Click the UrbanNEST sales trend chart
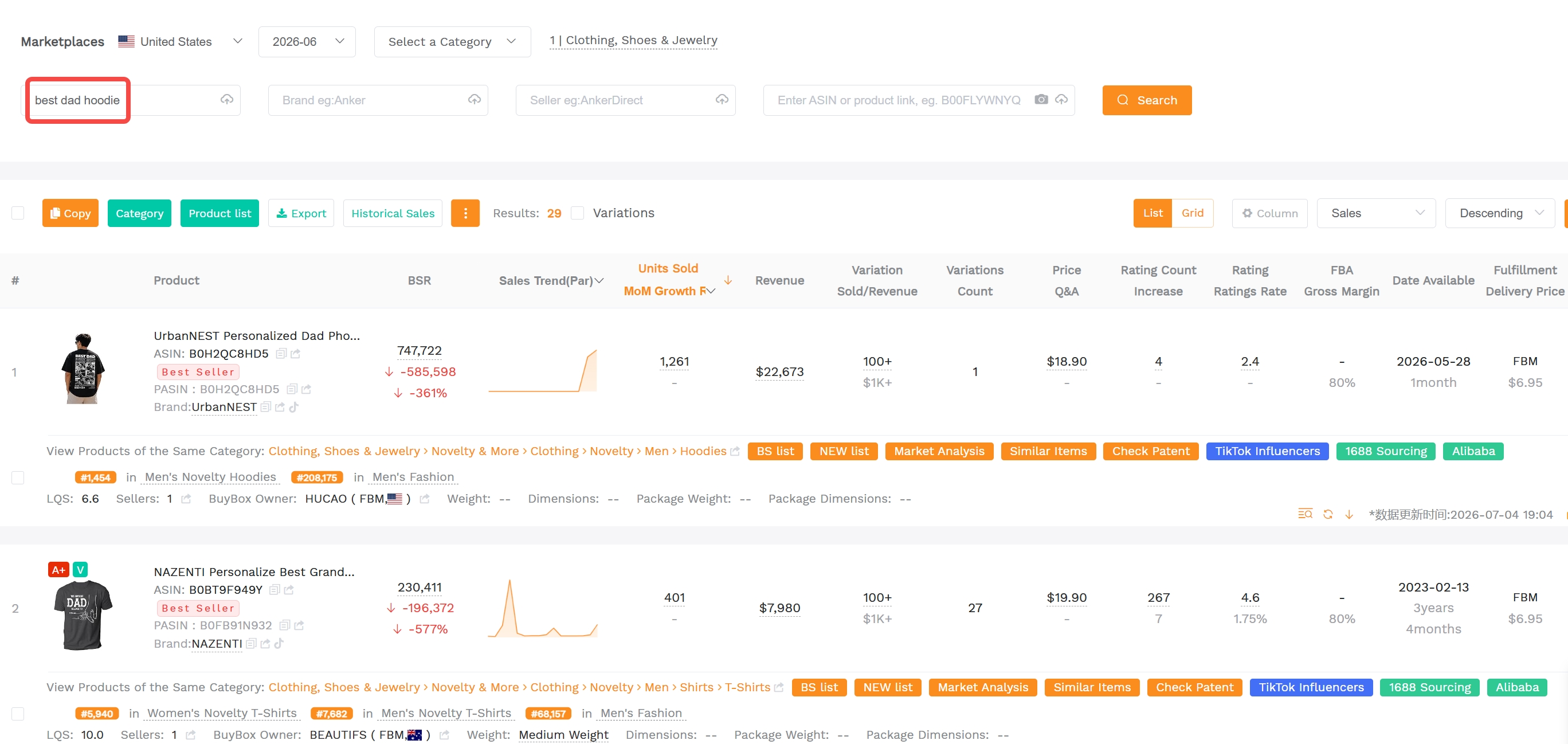Viewport: 1568px width, 744px height. tap(542, 371)
